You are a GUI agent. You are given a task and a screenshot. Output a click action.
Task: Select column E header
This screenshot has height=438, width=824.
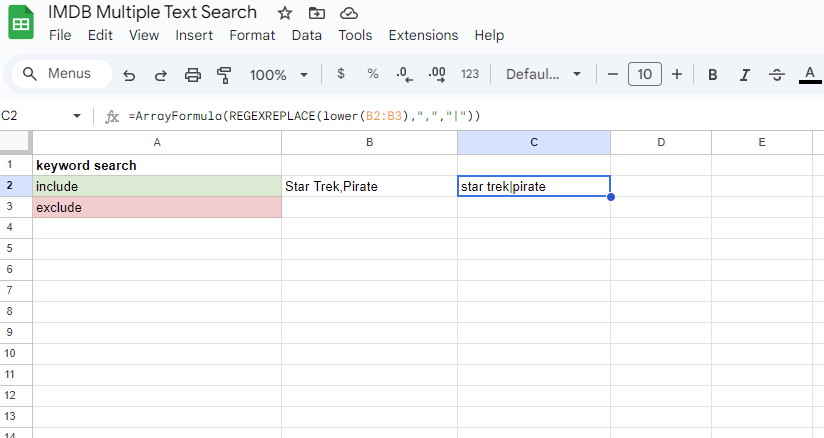click(x=762, y=142)
